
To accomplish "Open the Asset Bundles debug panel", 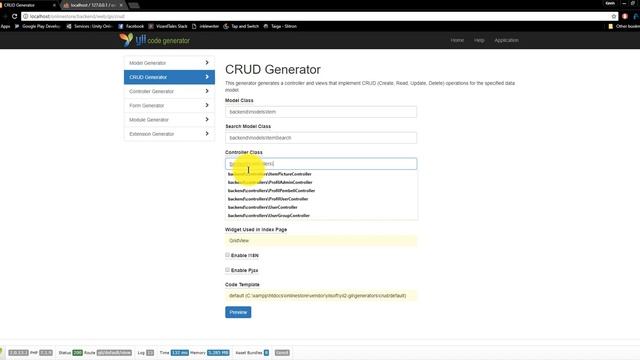I will tap(252, 353).
